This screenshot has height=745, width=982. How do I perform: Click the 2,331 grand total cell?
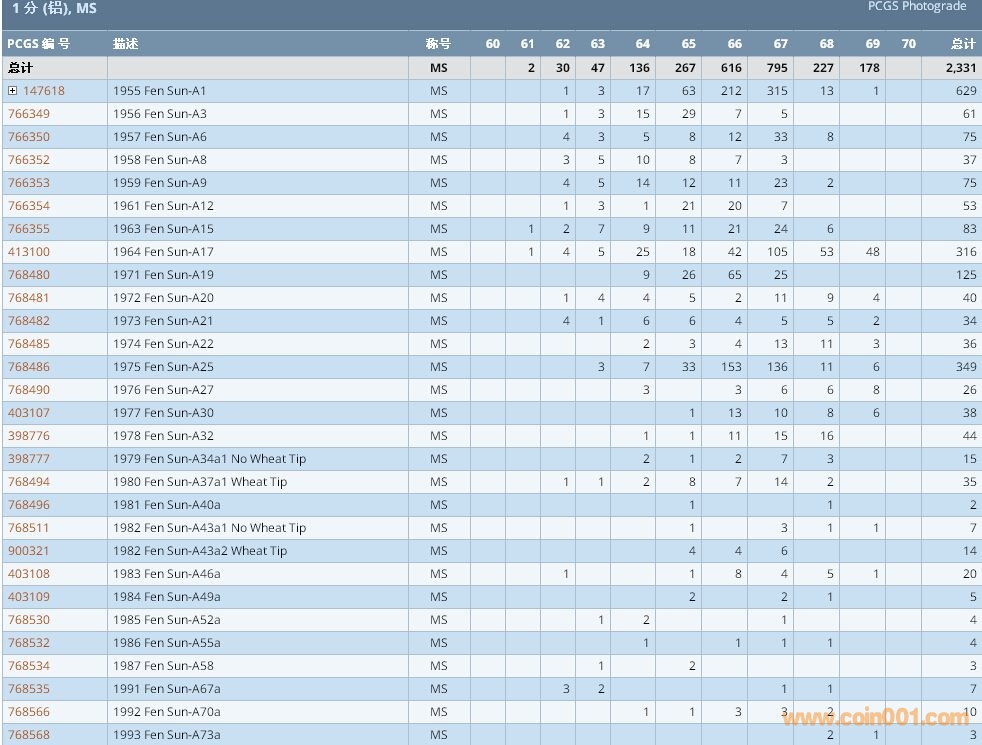point(958,68)
